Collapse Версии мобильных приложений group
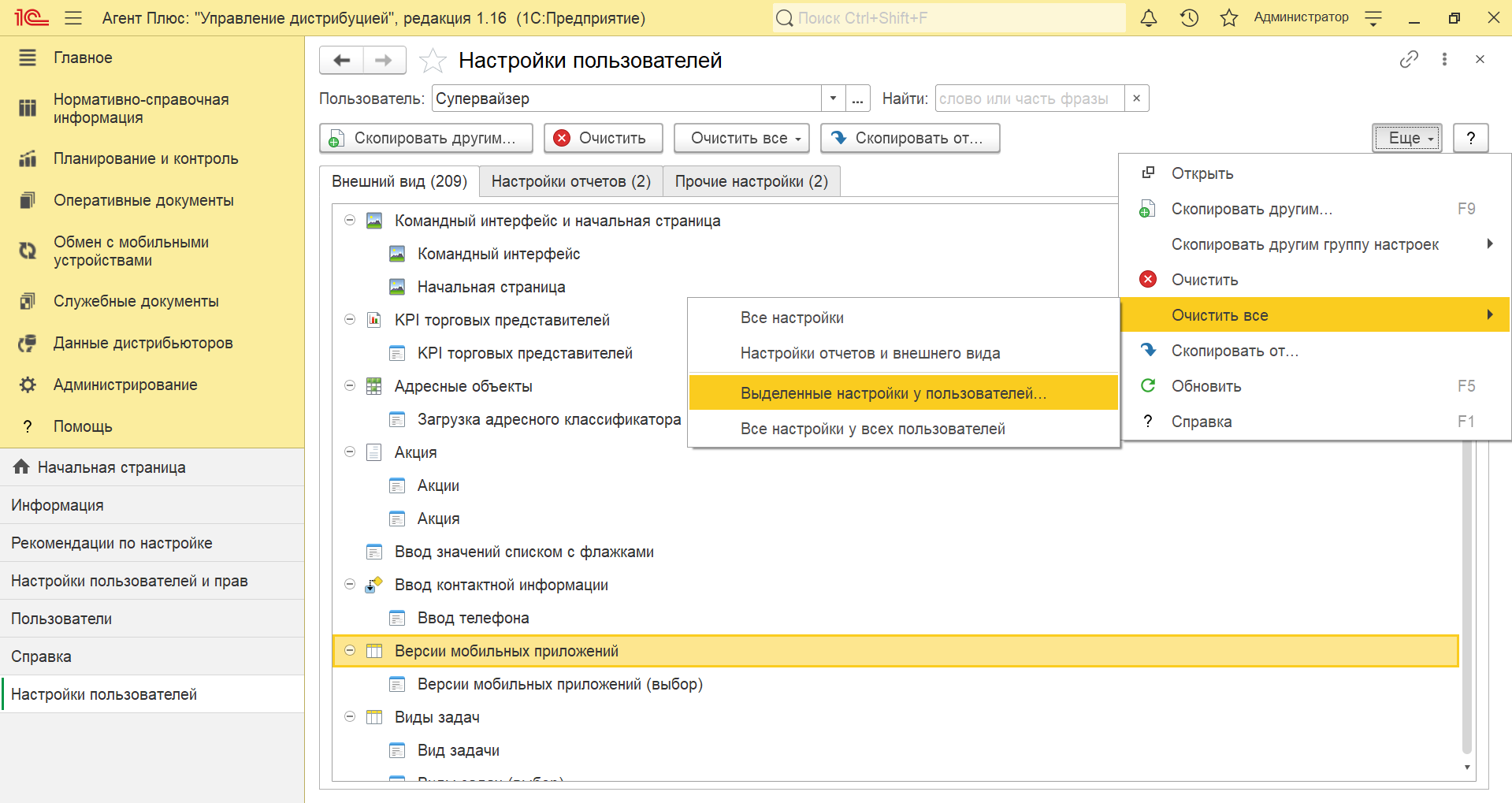The image size is (1512, 803). tap(350, 651)
